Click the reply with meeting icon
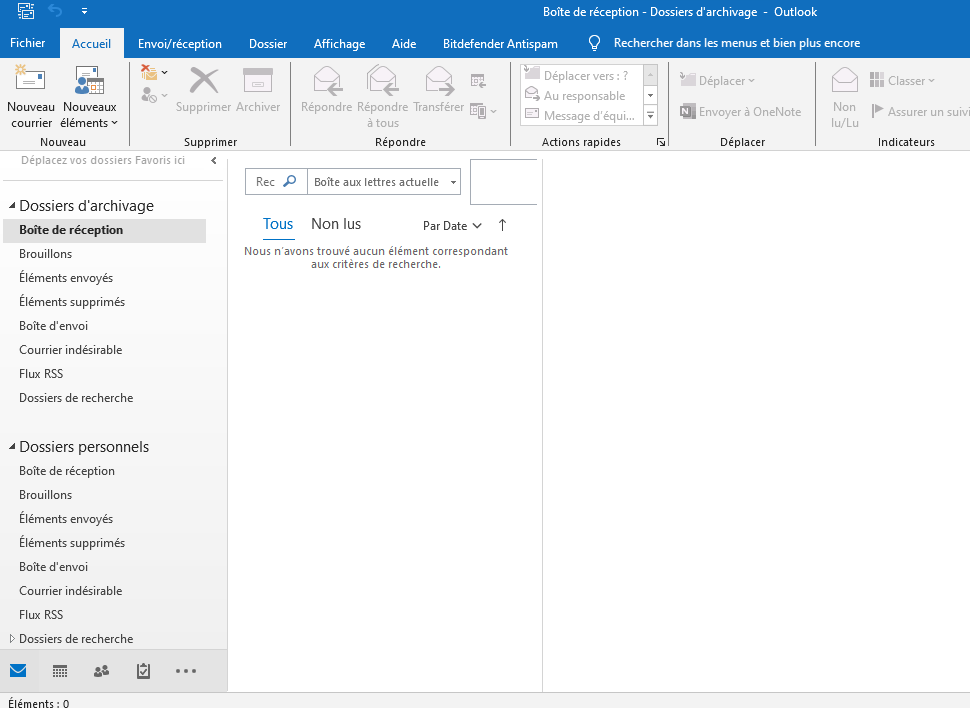This screenshot has width=970, height=708. (478, 80)
